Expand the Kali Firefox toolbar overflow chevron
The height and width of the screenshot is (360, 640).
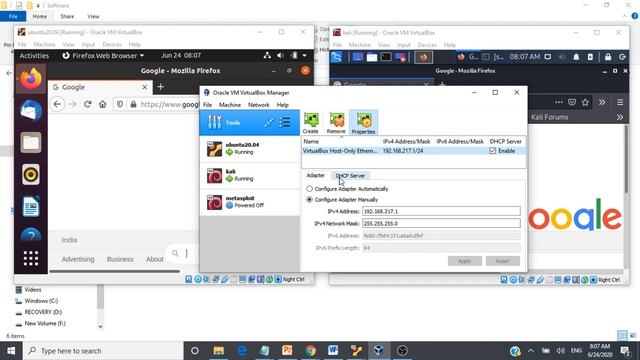coord(602,102)
